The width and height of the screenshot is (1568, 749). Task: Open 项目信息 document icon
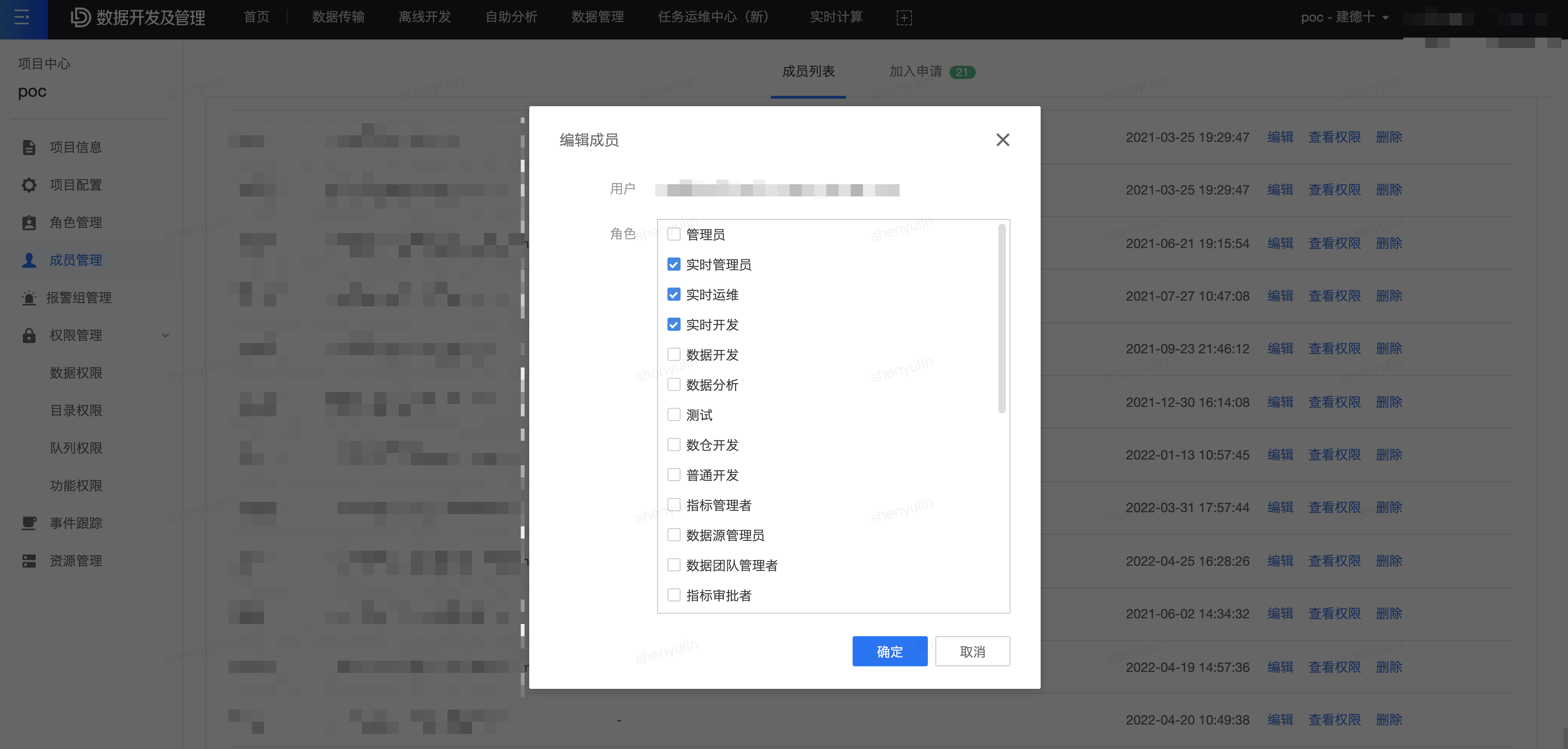pyautogui.click(x=29, y=147)
